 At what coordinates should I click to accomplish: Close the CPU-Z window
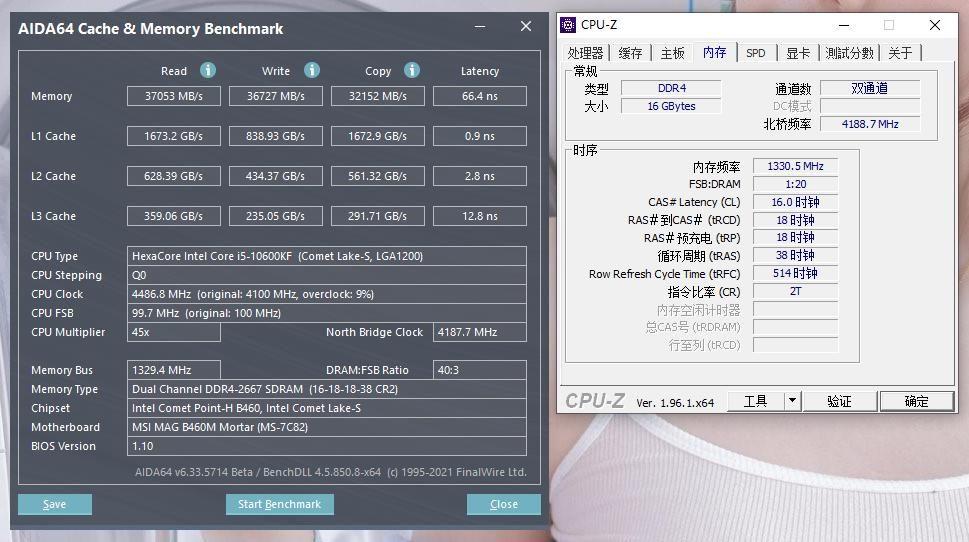(935, 25)
